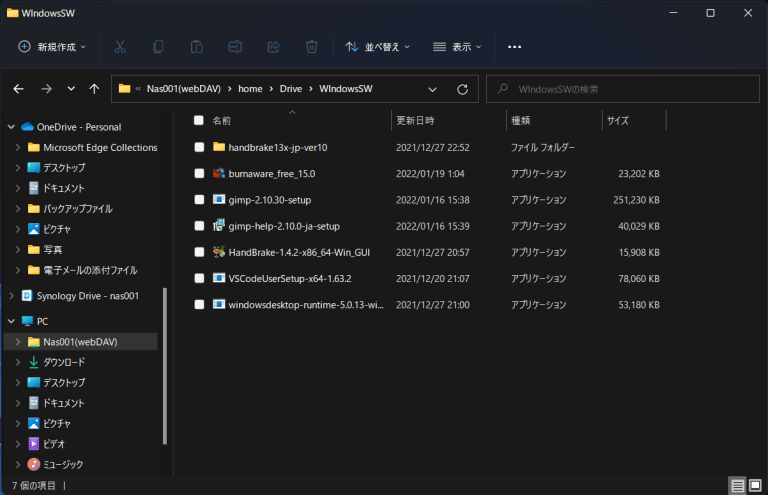Sort by the 更新日時 column header
The height and width of the screenshot is (495, 768).
(x=415, y=120)
